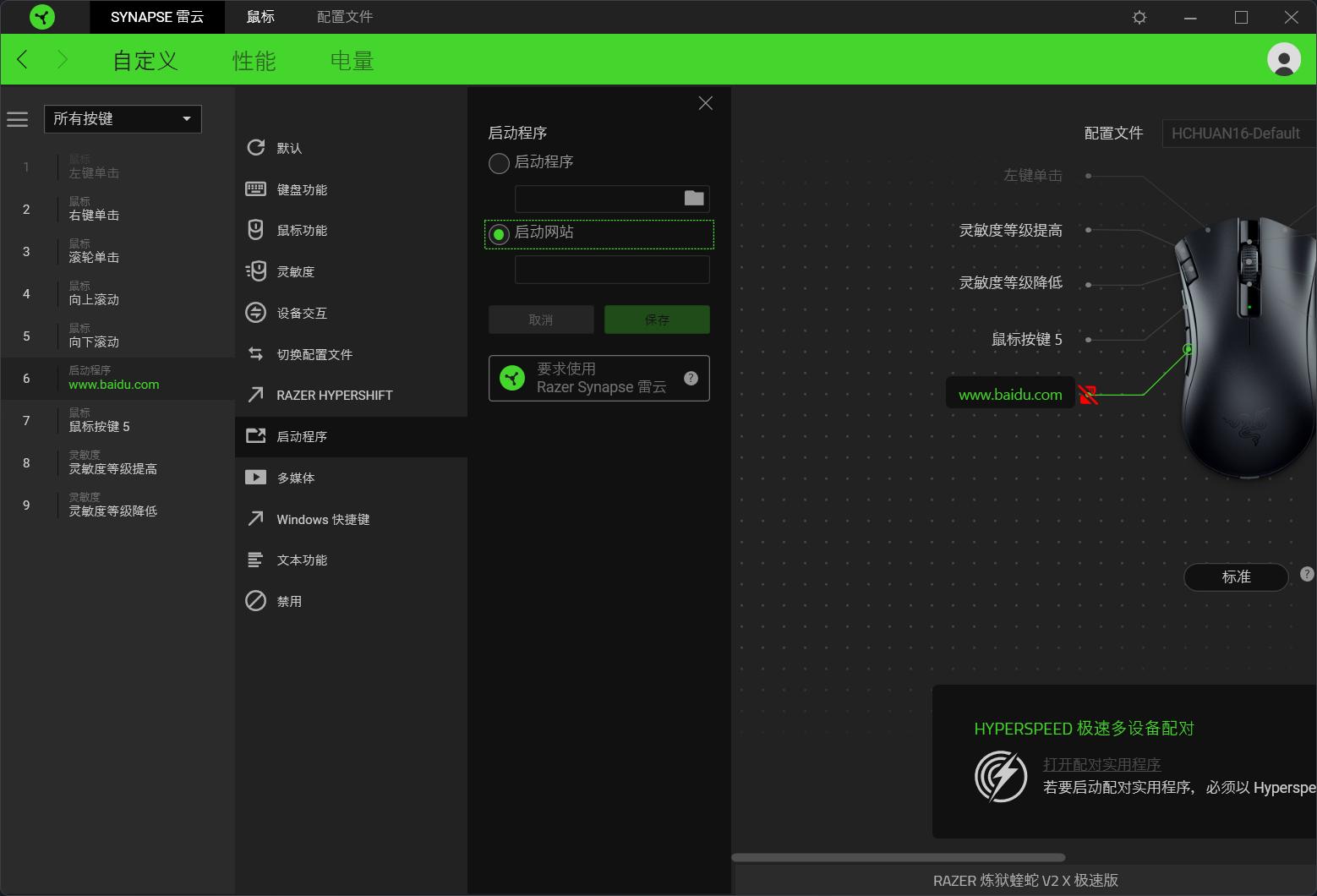This screenshot has width=1317, height=896.
Task: Select the 灵敏度 sensitivity icon
Action: 255,270
